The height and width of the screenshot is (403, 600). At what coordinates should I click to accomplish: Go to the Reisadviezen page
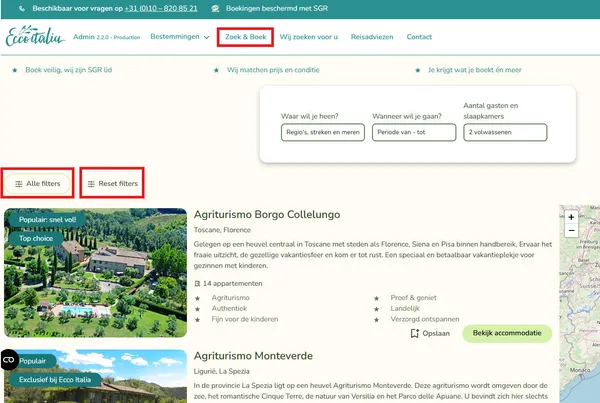[x=370, y=37]
